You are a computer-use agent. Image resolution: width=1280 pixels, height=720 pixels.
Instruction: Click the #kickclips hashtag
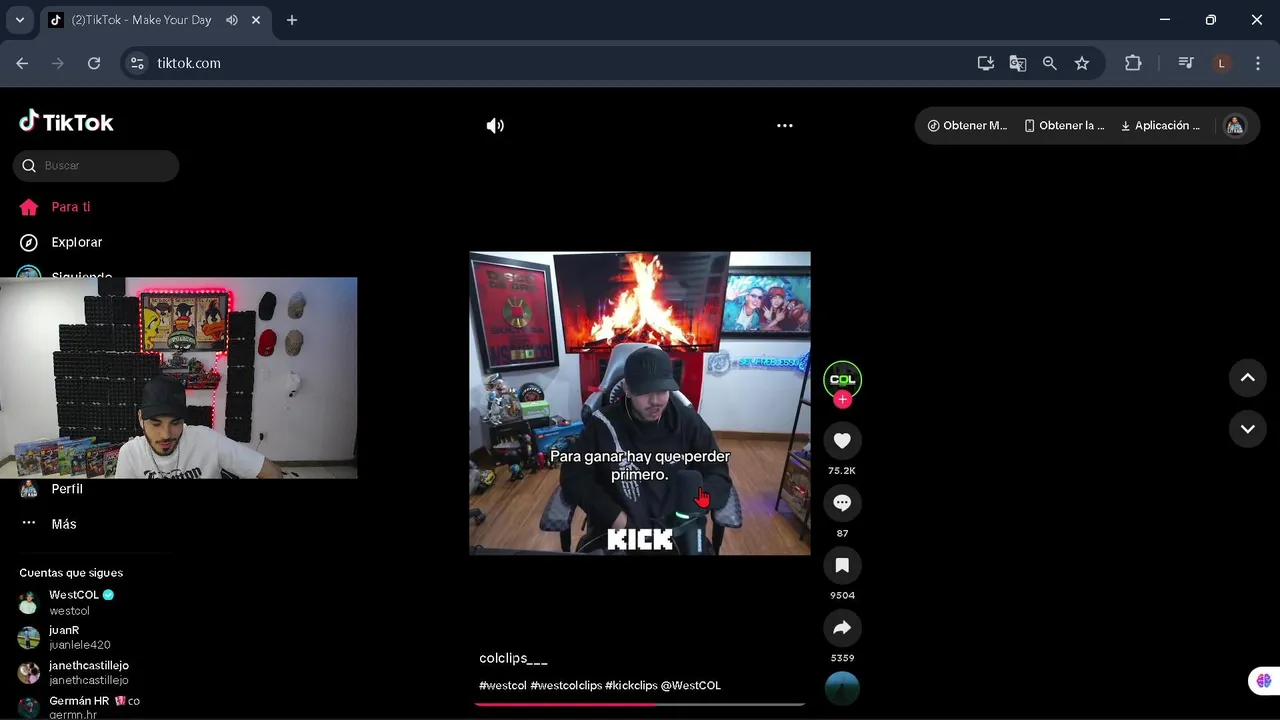point(631,686)
